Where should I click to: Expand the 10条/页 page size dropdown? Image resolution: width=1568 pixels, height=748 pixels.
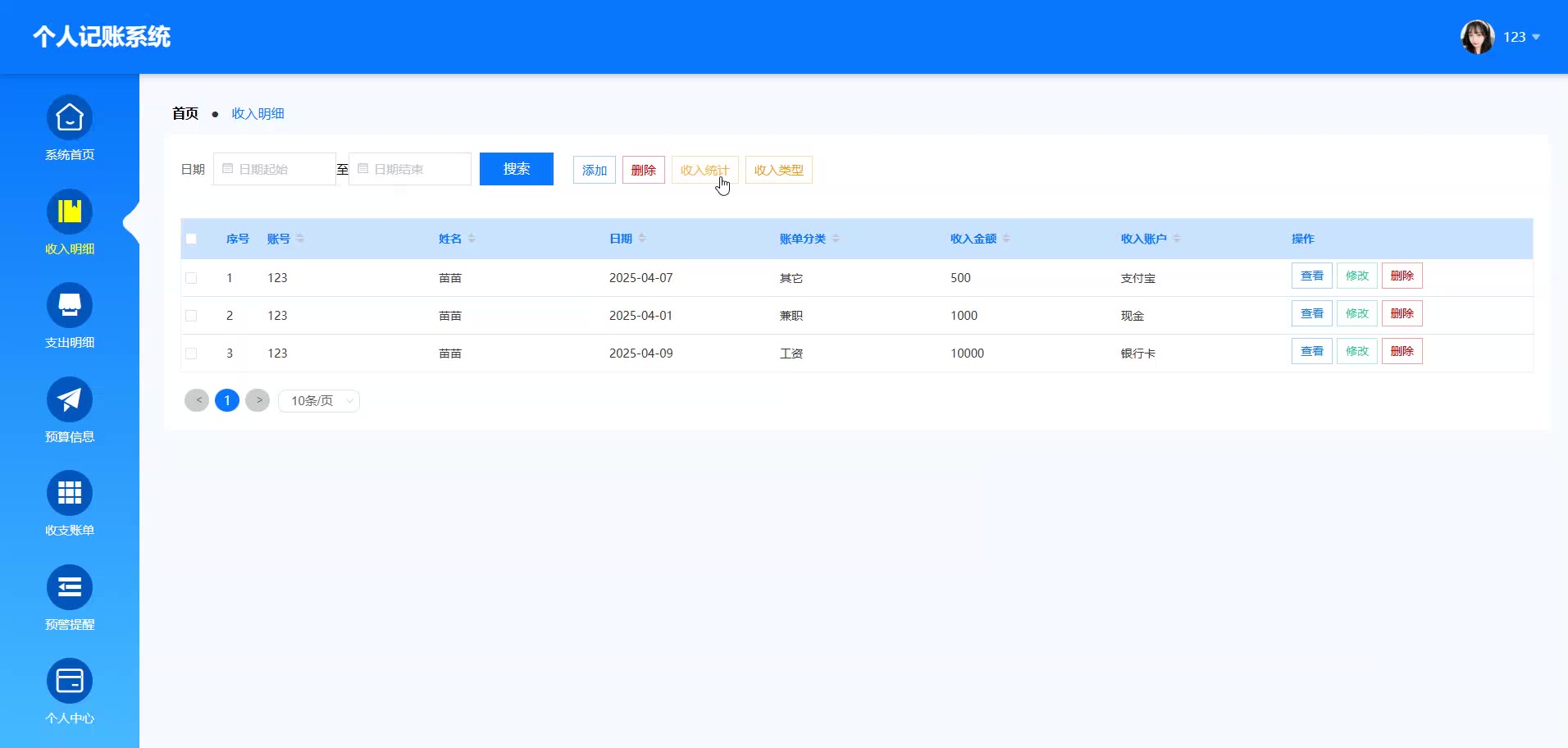click(319, 401)
